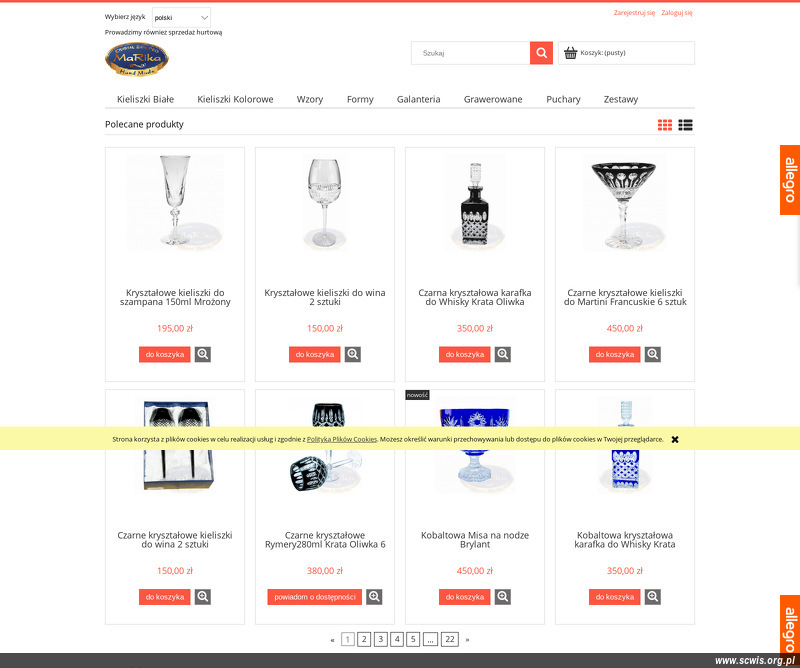This screenshot has width=800, height=668.
Task: Go to pagination page 3
Action: [381, 639]
